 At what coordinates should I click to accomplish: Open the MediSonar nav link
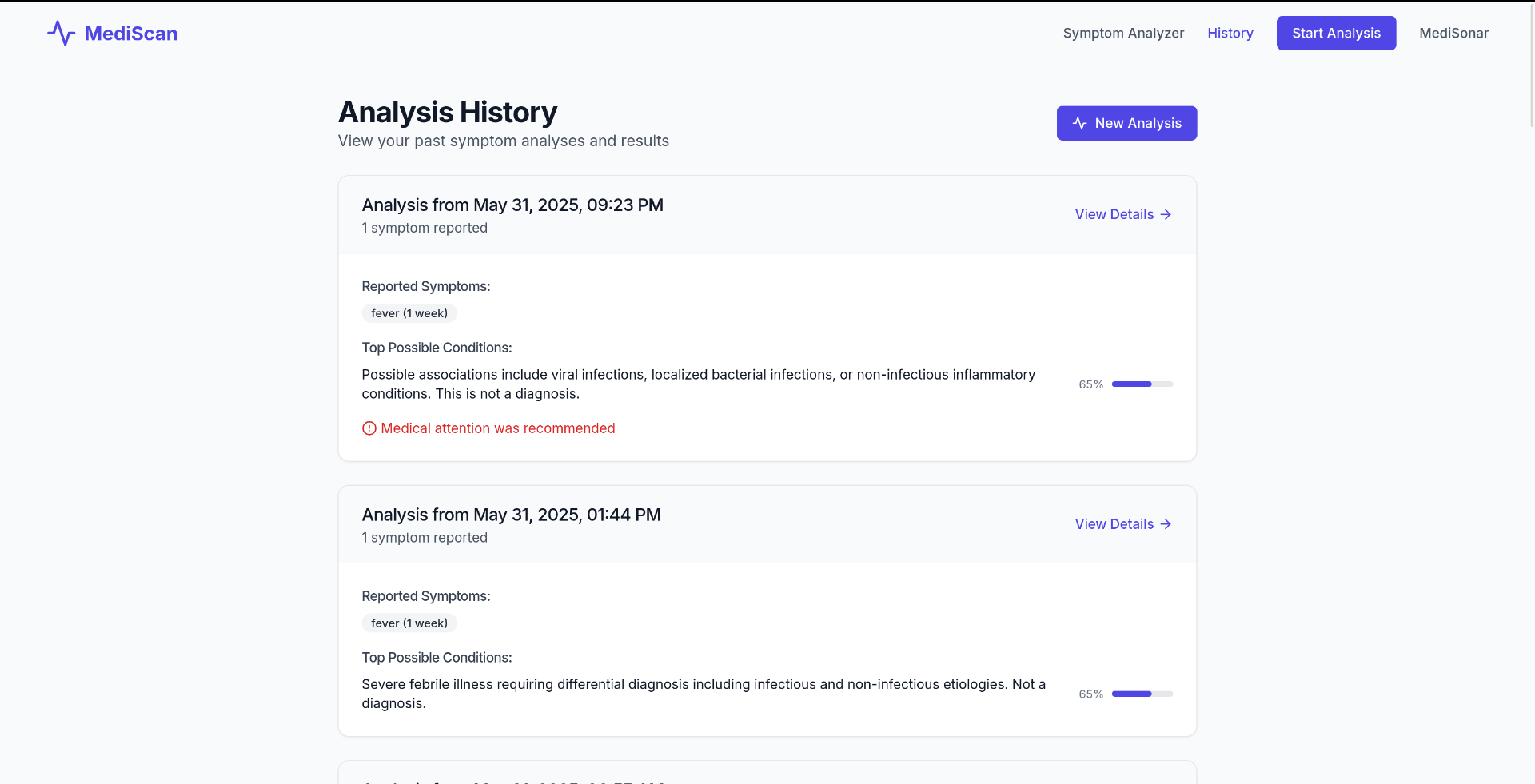tap(1453, 33)
